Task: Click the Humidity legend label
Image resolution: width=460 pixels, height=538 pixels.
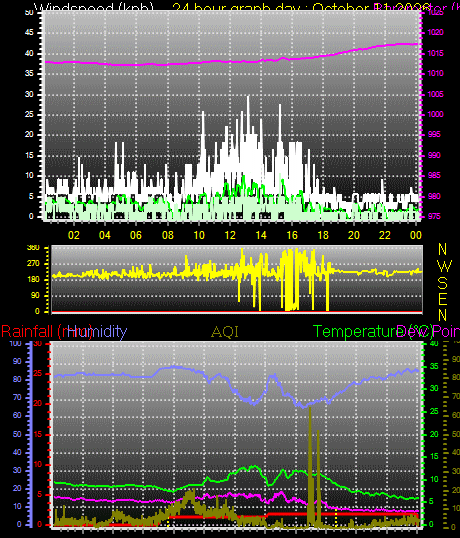Action: (x=97, y=332)
